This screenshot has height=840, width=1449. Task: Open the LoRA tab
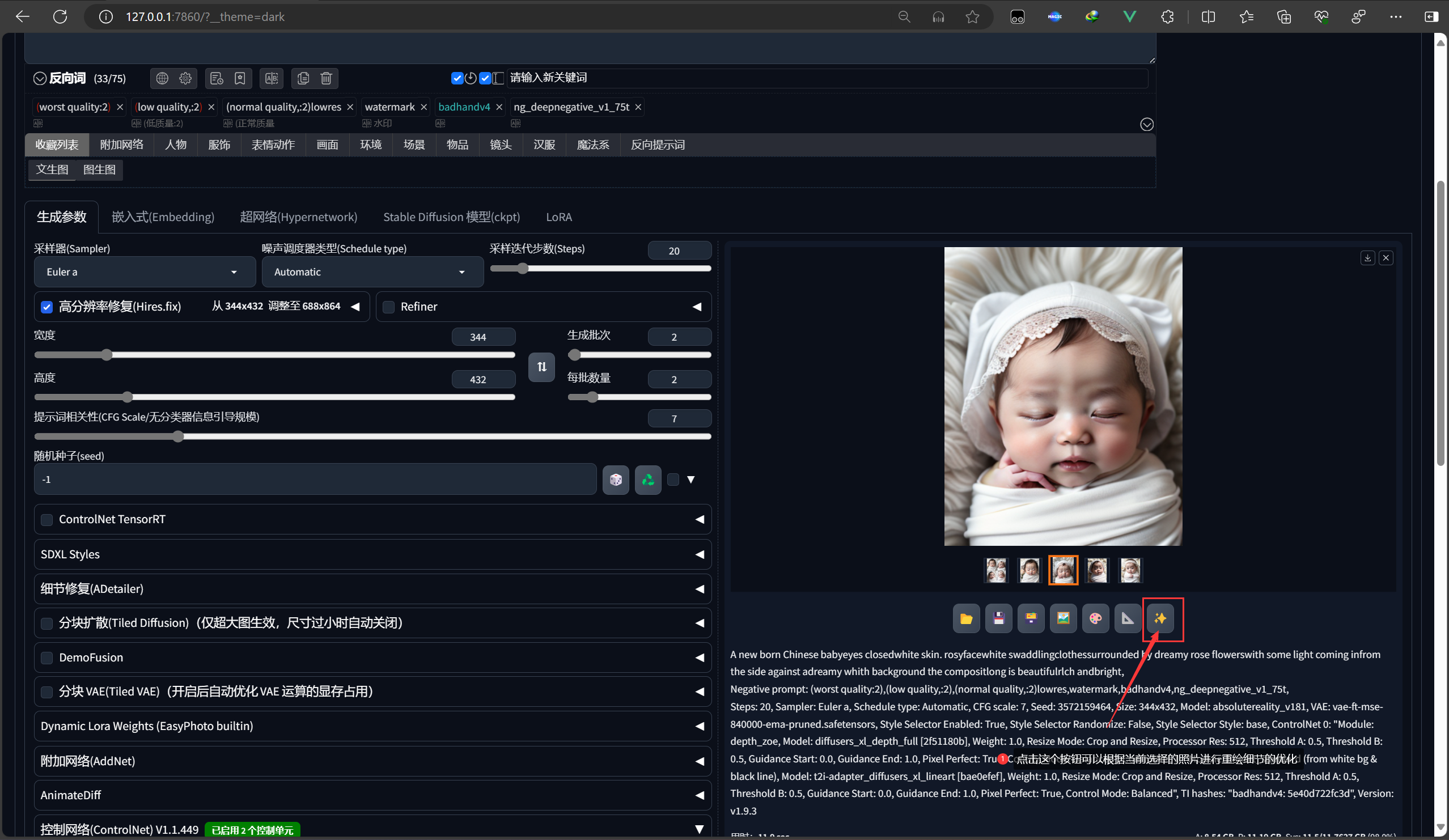559,217
